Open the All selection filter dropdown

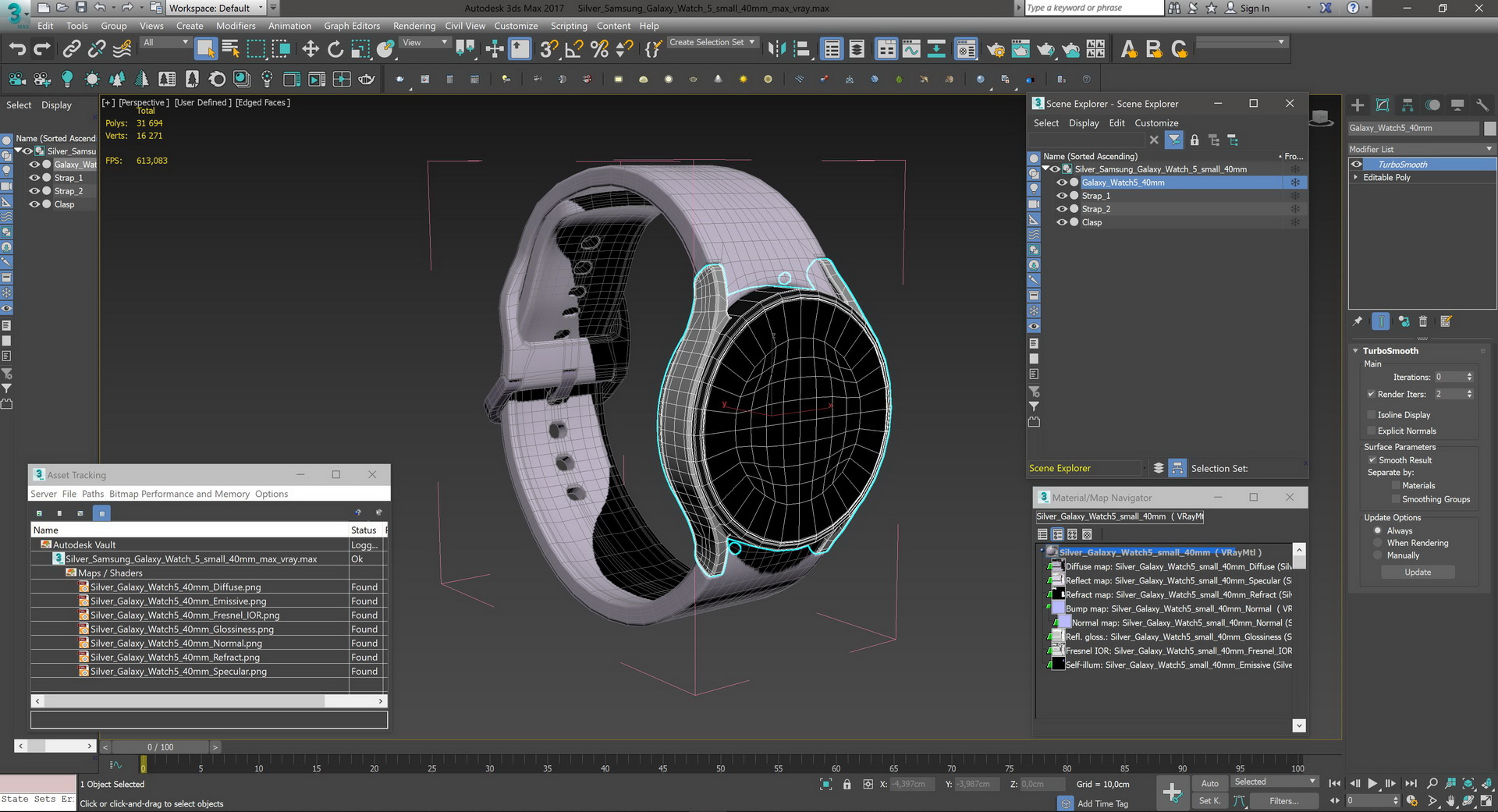tap(165, 43)
